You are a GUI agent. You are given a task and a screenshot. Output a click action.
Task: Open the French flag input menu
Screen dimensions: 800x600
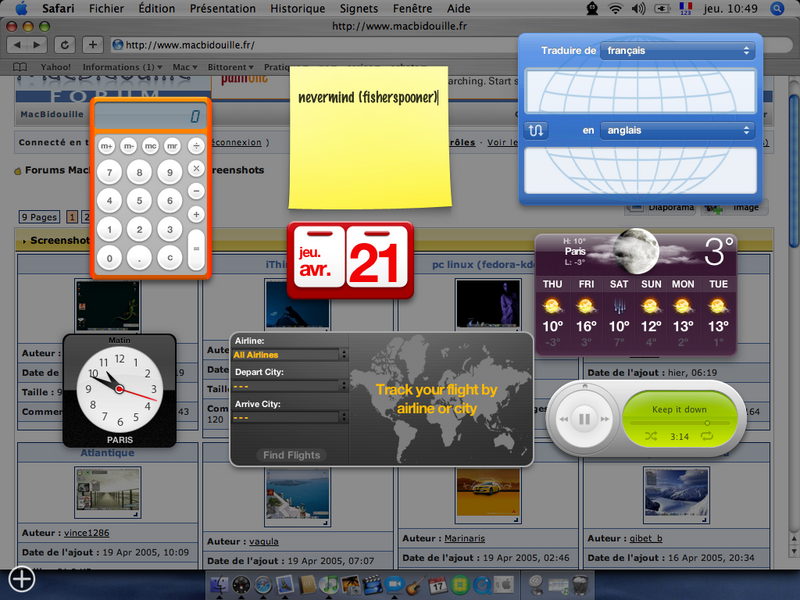[685, 9]
